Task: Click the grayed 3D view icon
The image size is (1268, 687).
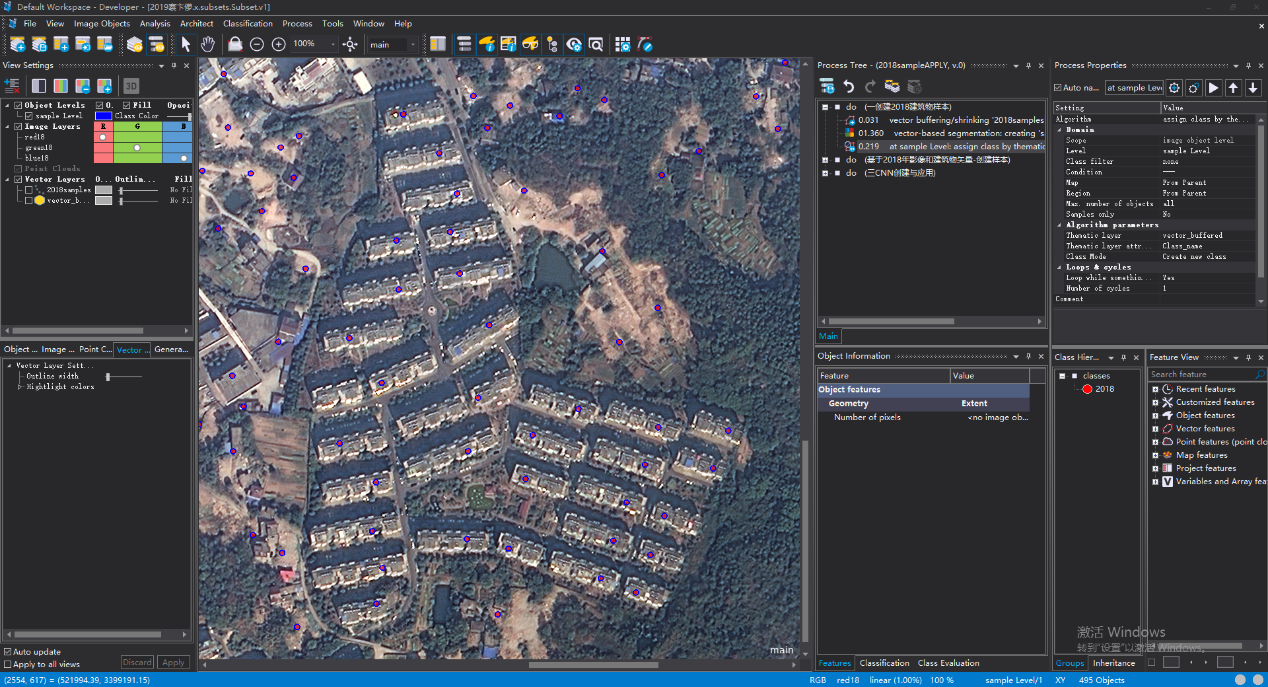Action: click(131, 86)
